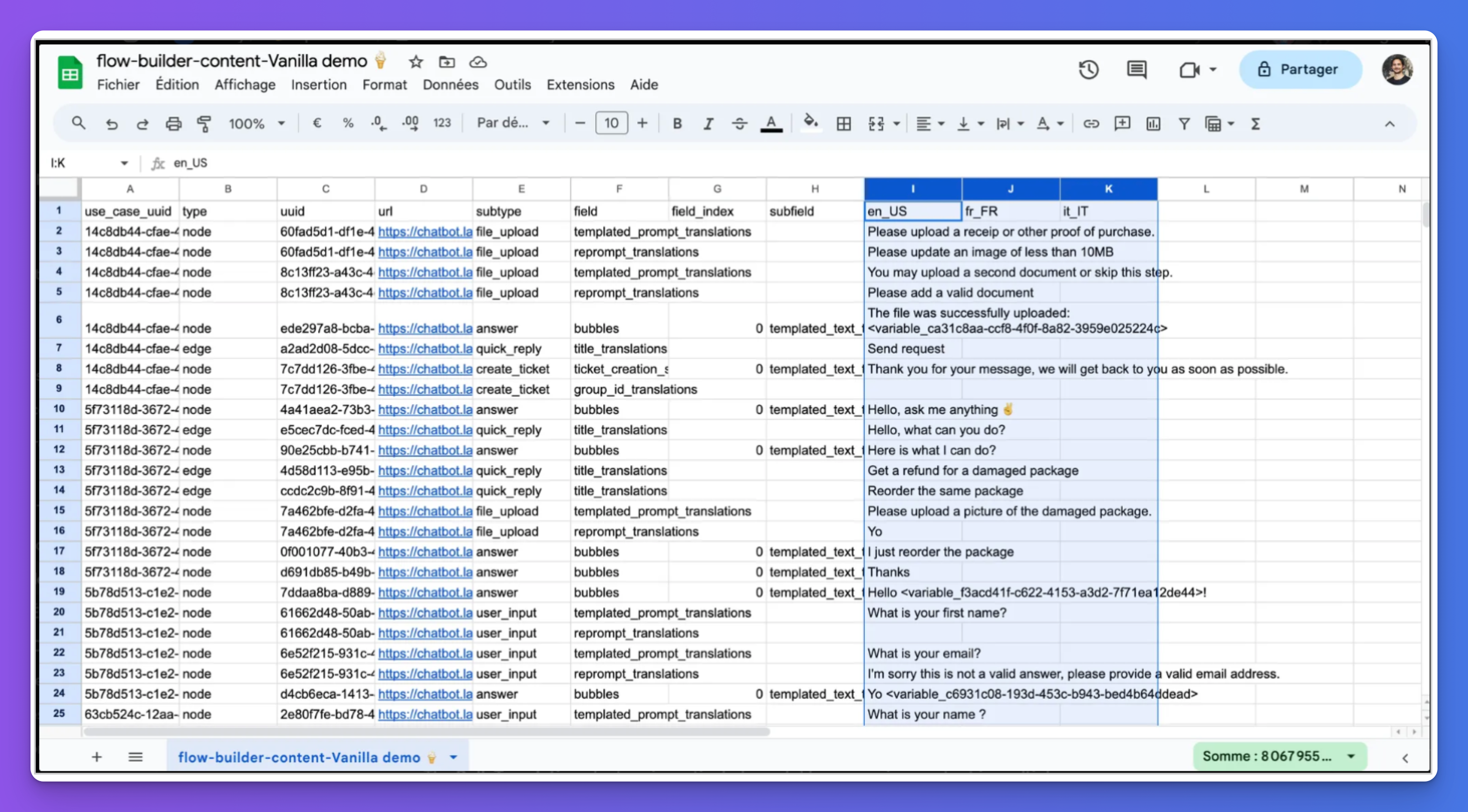The height and width of the screenshot is (812, 1468).
Task: Click the insert chart icon
Action: click(1153, 124)
